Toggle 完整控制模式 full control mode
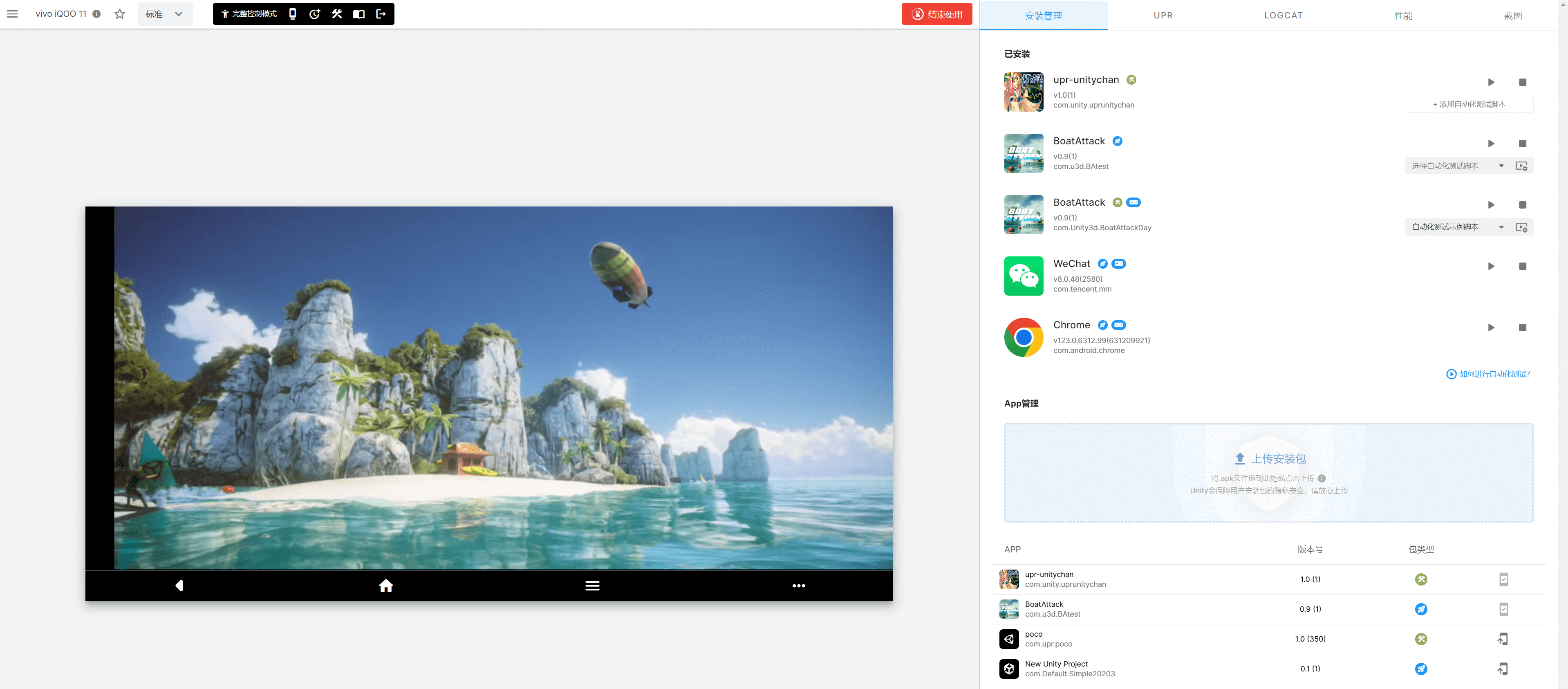The height and width of the screenshot is (689, 1568). 249,14
